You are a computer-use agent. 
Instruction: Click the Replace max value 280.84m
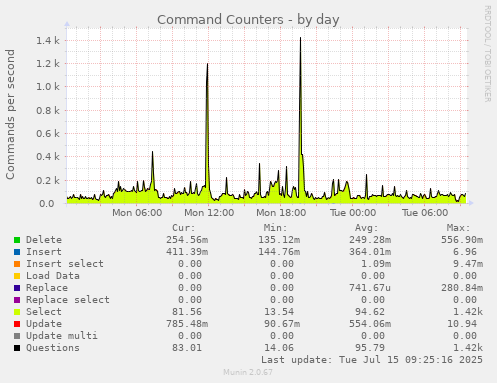click(462, 288)
